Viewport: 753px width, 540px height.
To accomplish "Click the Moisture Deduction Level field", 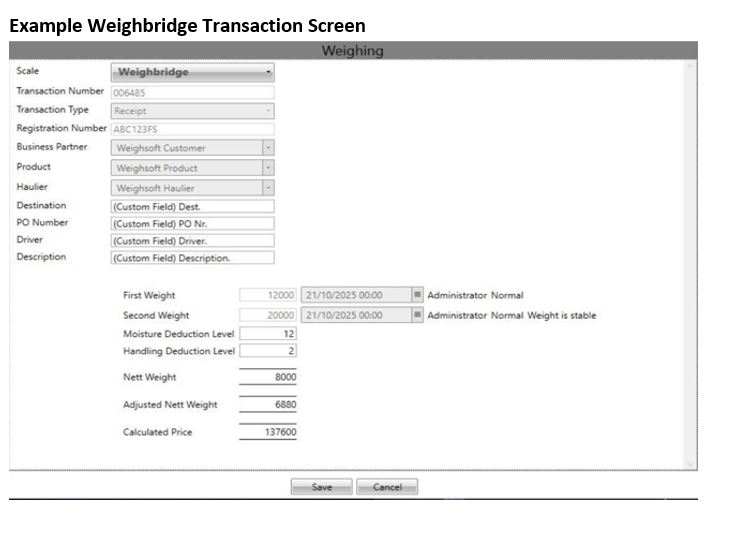I will [x=268, y=333].
